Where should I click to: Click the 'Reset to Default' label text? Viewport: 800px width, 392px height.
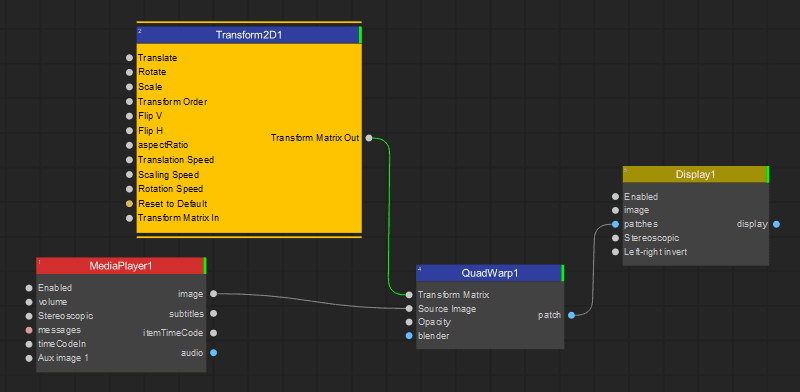click(172, 204)
